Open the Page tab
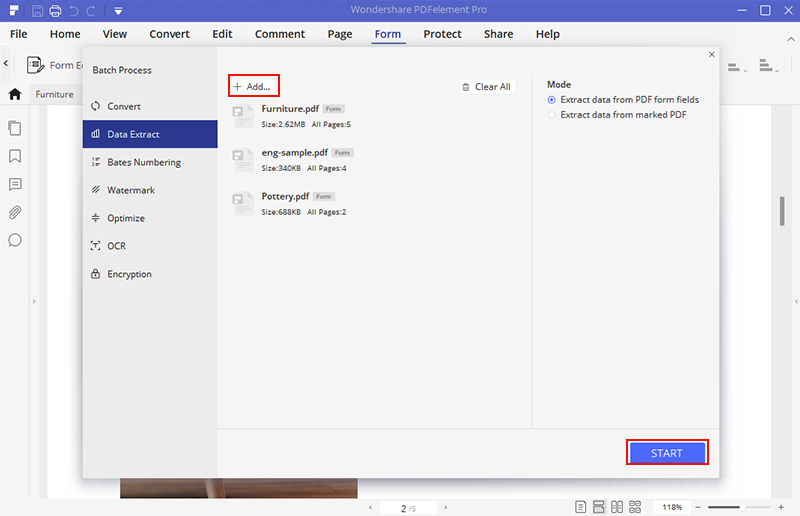800x516 pixels. [340, 34]
